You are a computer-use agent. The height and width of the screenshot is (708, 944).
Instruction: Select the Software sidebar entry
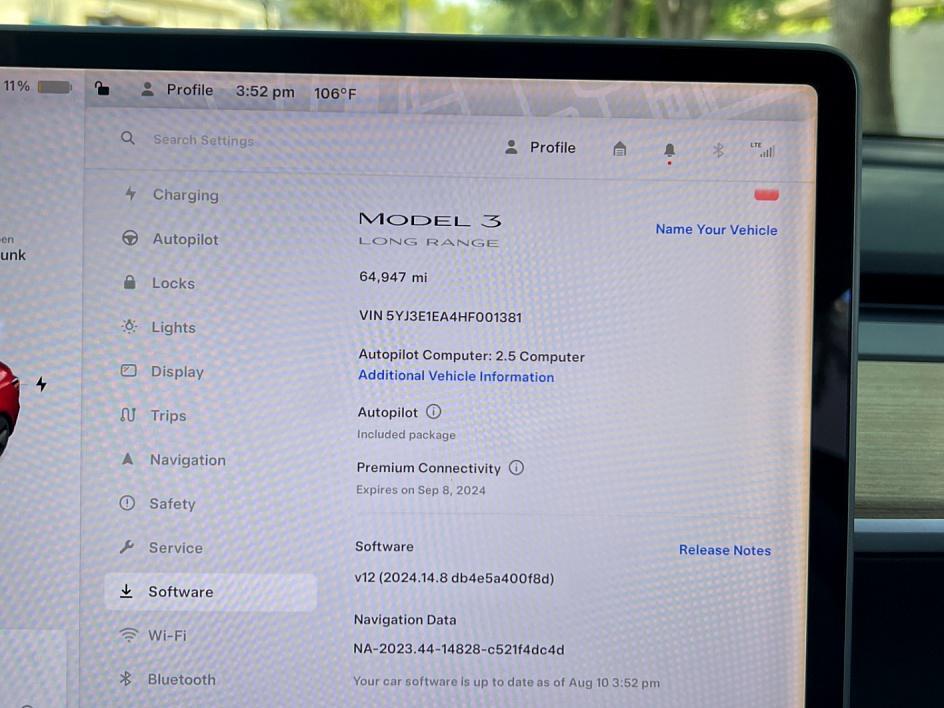pyautogui.click(x=211, y=592)
